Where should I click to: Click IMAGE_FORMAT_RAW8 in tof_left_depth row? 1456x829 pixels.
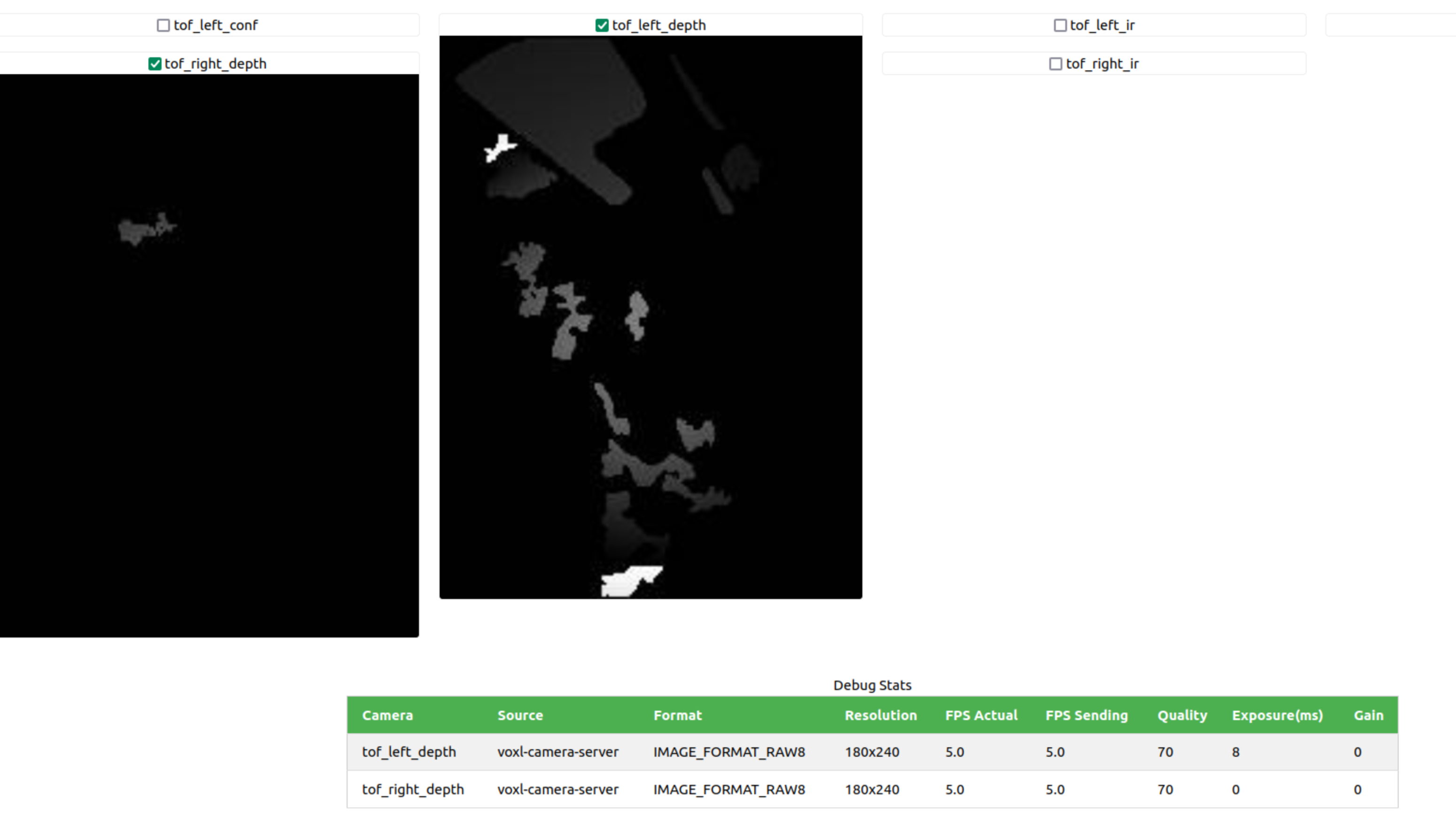pos(729,752)
